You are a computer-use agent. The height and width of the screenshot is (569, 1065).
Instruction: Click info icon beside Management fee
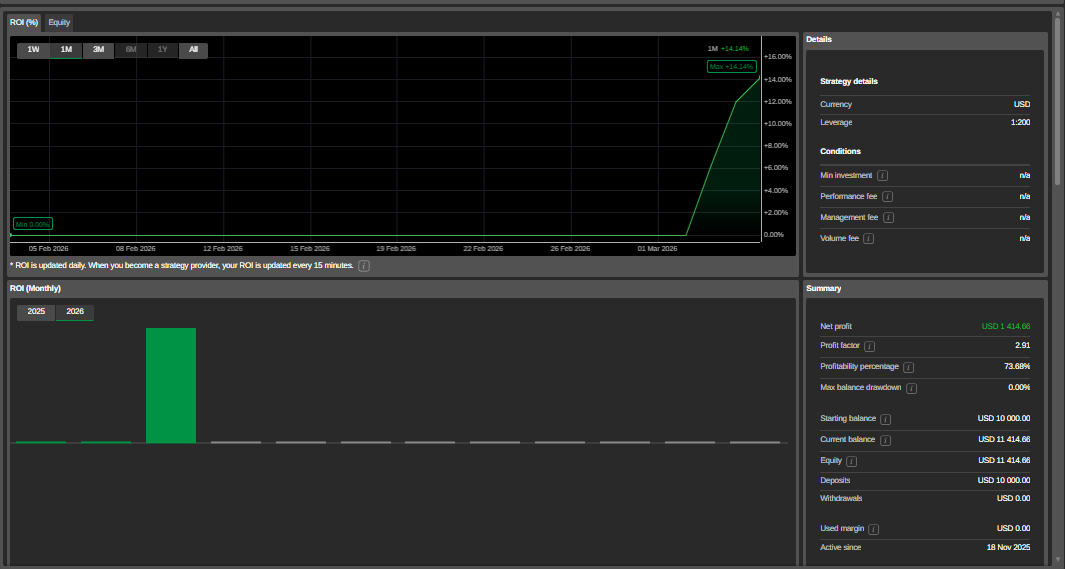pos(888,218)
